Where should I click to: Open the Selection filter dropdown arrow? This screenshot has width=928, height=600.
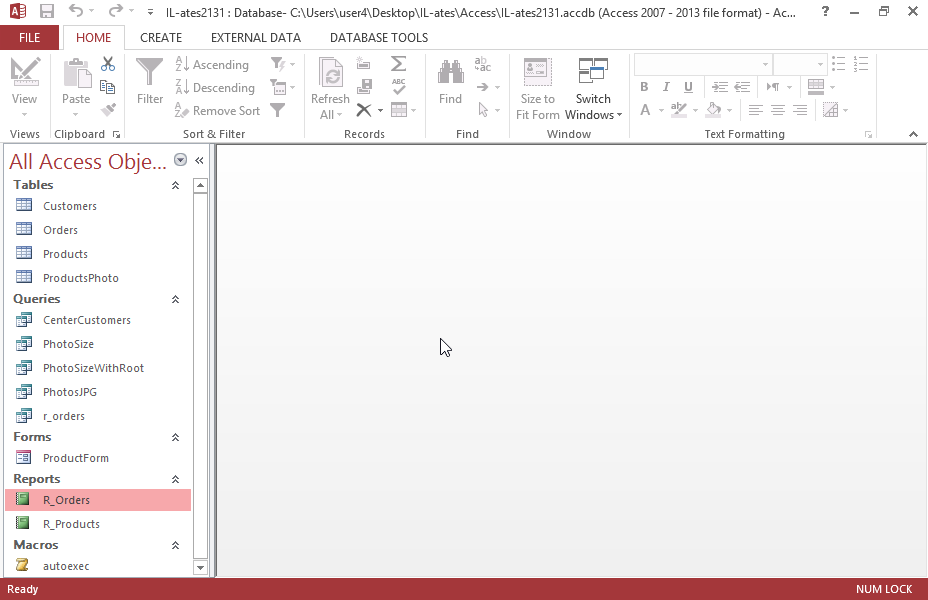[x=292, y=64]
